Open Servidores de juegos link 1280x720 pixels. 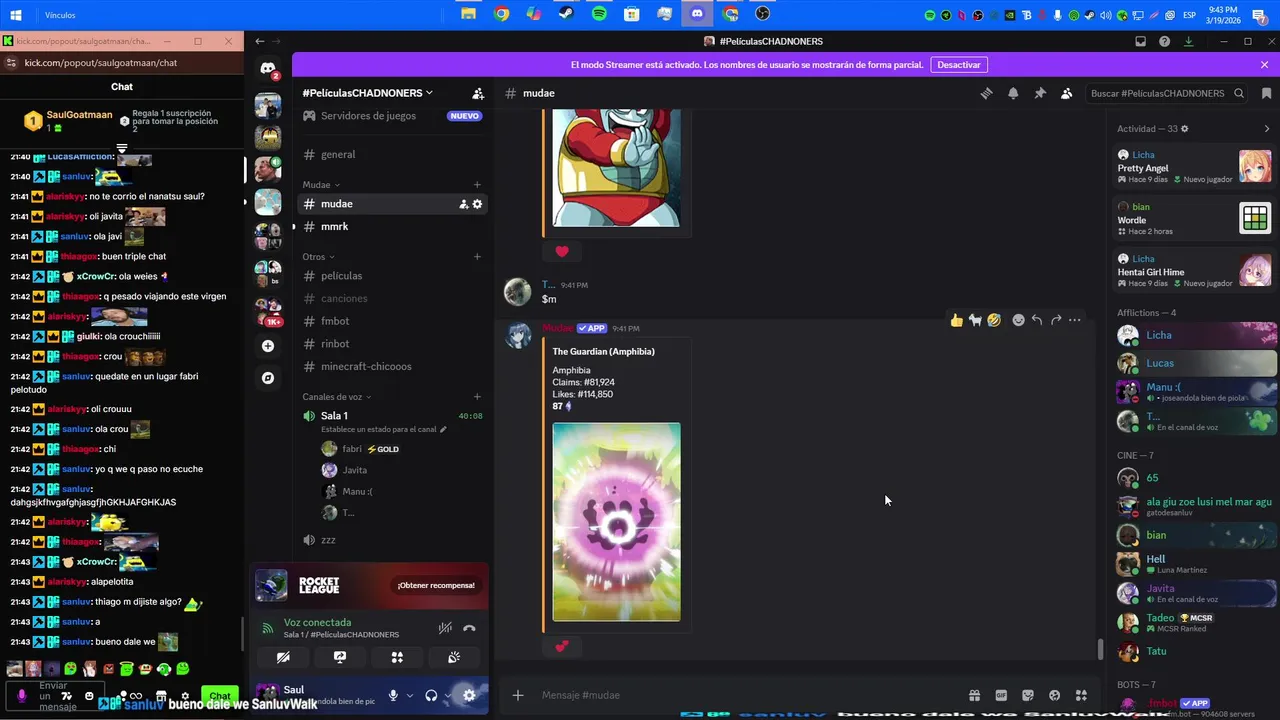[391, 116]
